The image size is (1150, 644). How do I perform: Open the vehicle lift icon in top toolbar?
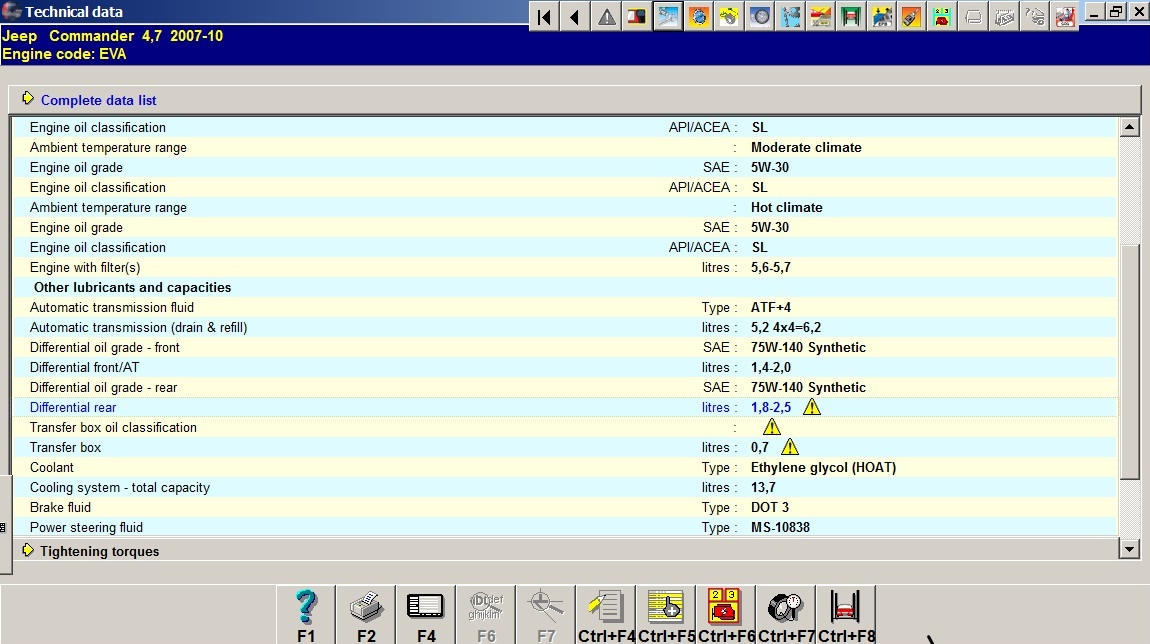click(x=851, y=17)
